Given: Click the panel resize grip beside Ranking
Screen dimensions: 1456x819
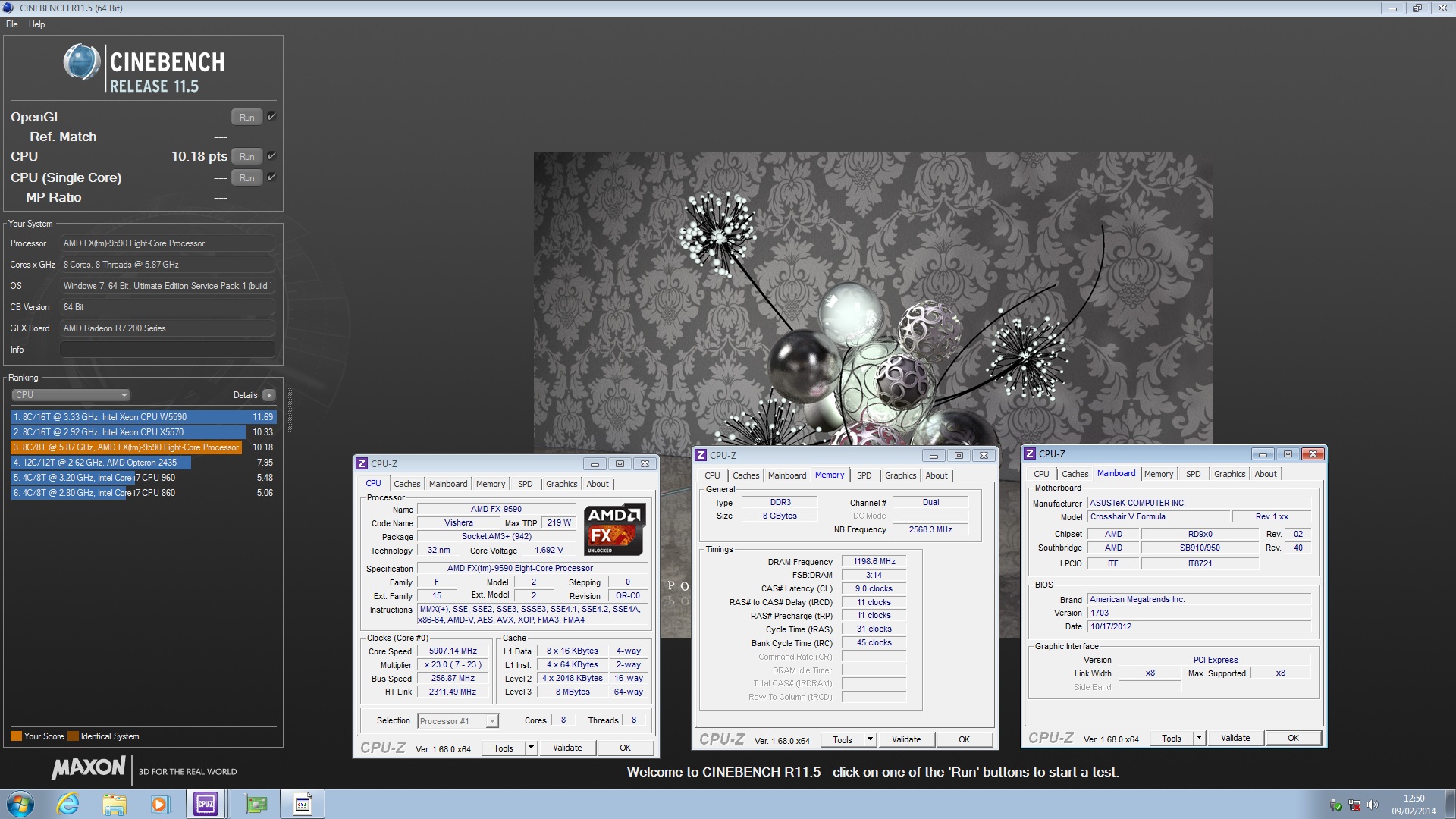Looking at the screenshot, I should 290,409.
